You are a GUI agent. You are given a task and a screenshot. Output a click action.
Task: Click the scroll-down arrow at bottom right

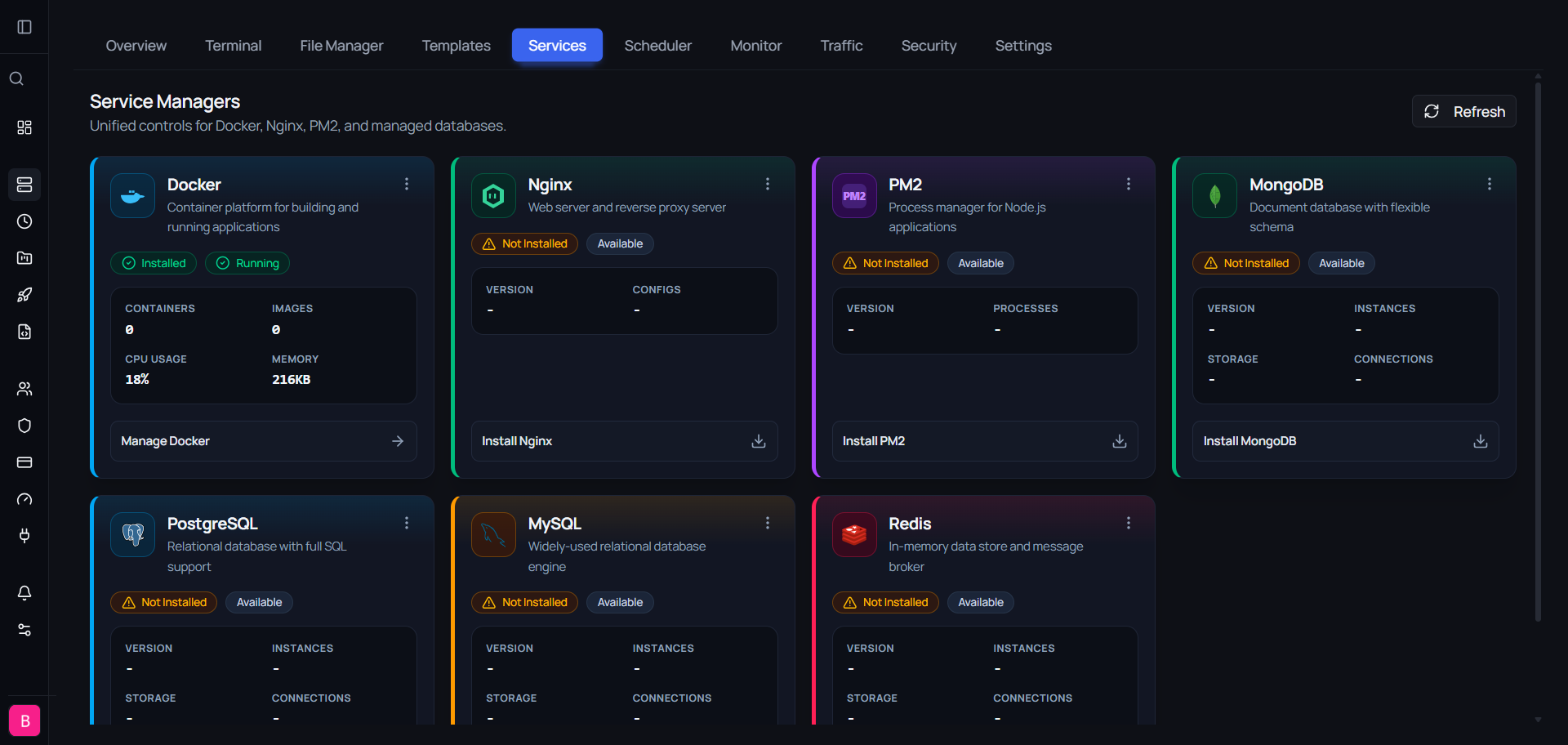(x=1538, y=720)
